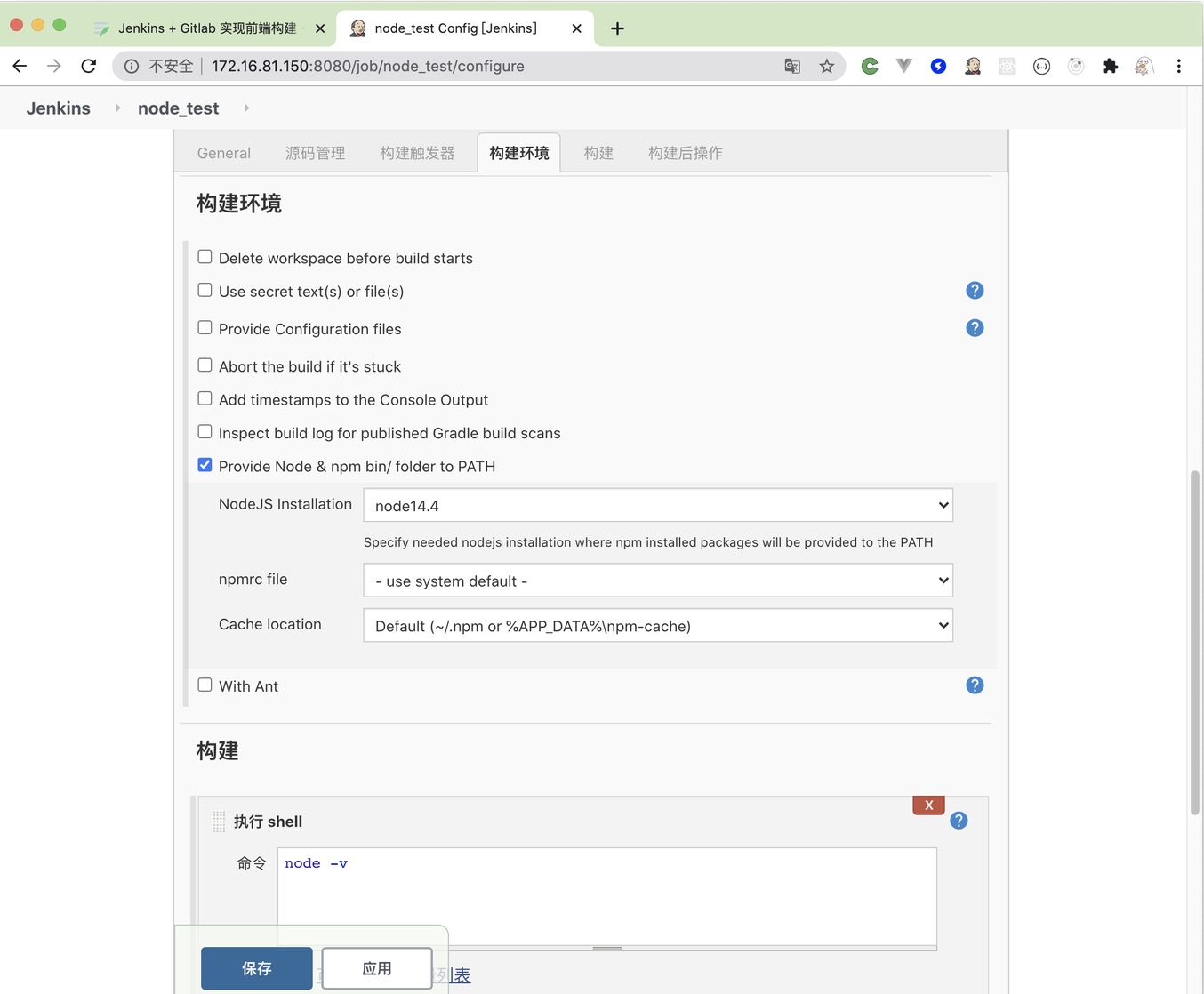Switch to the 构建后操作 tab

click(686, 153)
